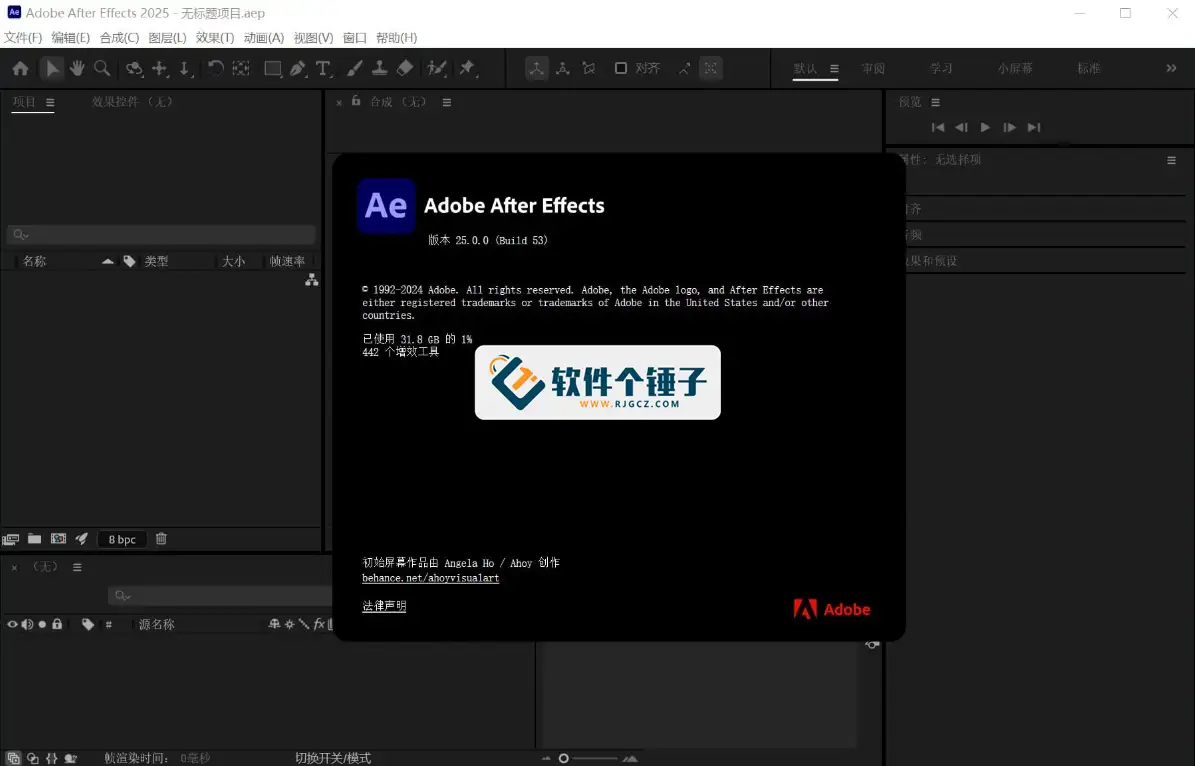Open the 合成 viewer panel menu
The image size is (1195, 766).
click(x=447, y=102)
